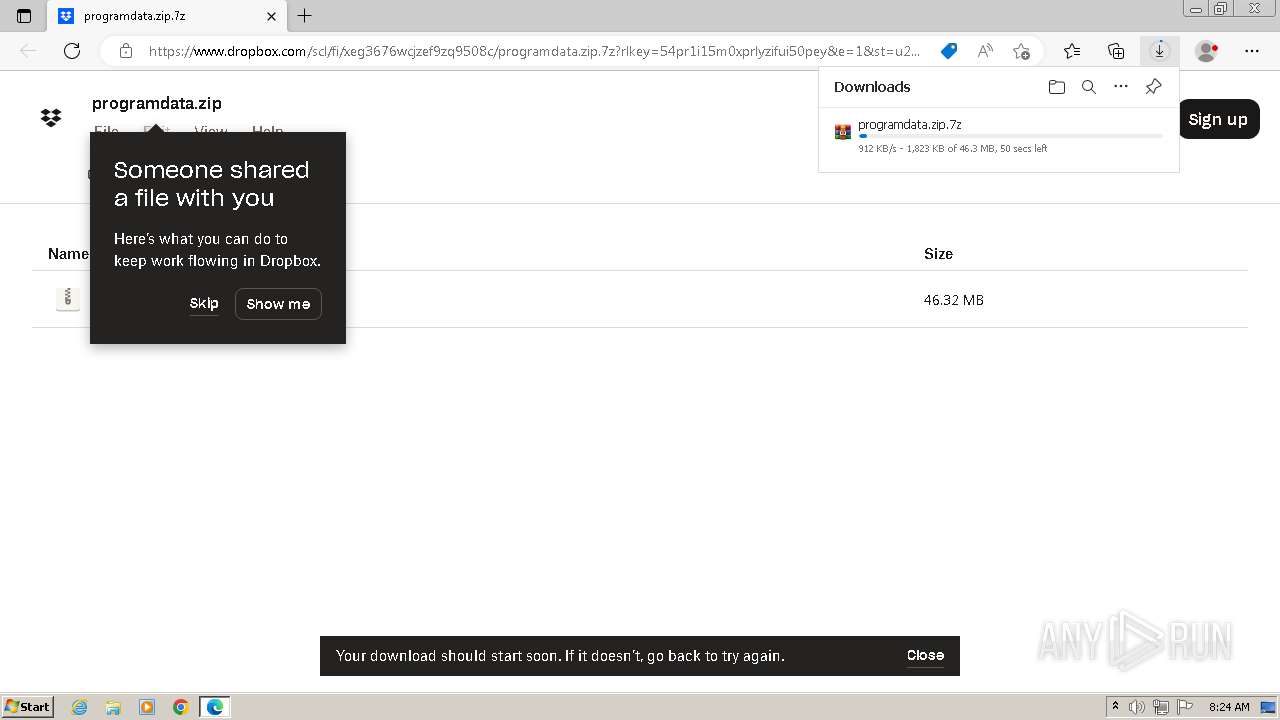Click the volume tray icon

pos(1137,707)
